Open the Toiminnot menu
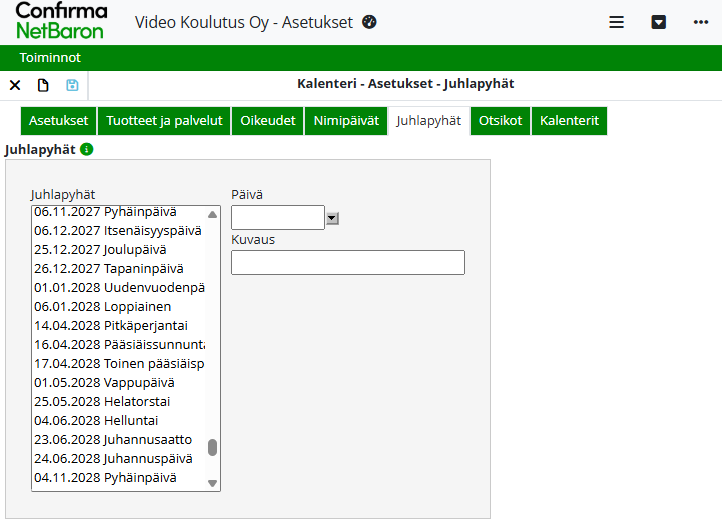The width and height of the screenshot is (722, 530). 50,58
